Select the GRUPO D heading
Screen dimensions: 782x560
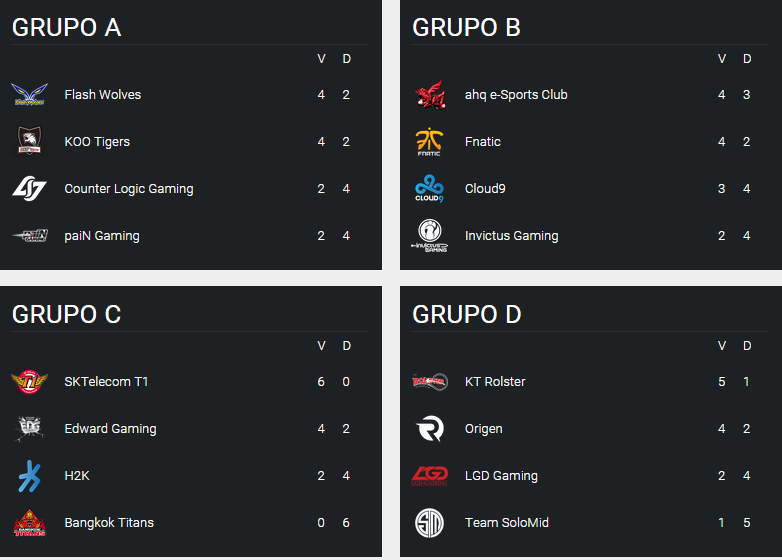pyautogui.click(x=467, y=314)
